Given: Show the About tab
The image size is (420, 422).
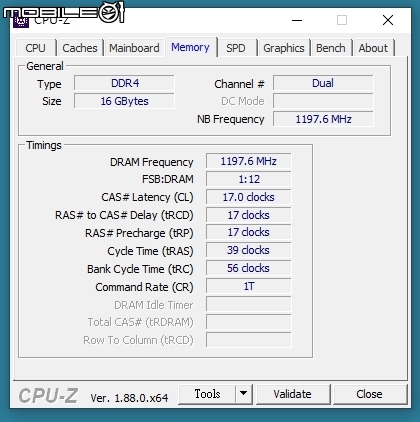Looking at the screenshot, I should 373,48.
